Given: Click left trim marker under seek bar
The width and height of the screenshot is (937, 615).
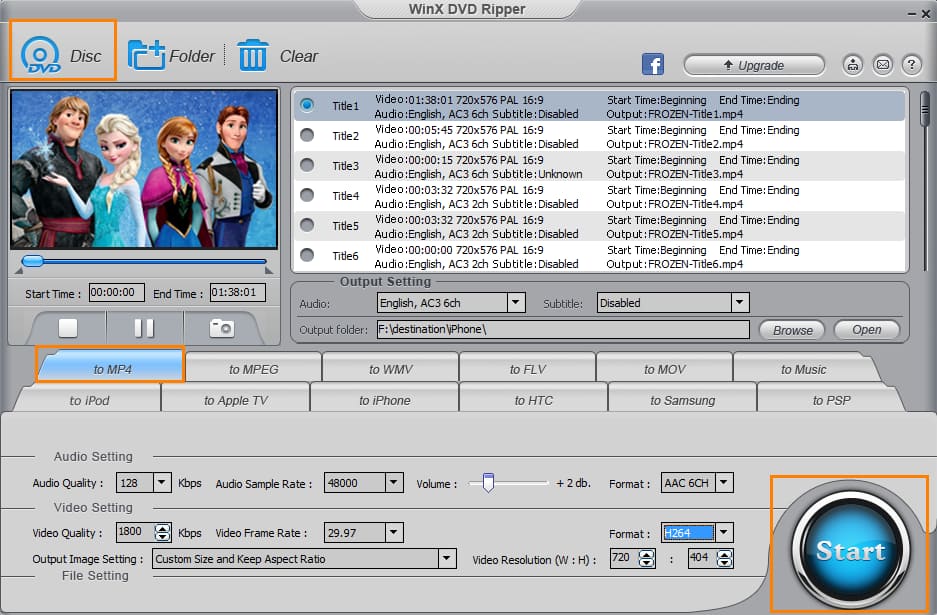Looking at the screenshot, I should point(19,271).
